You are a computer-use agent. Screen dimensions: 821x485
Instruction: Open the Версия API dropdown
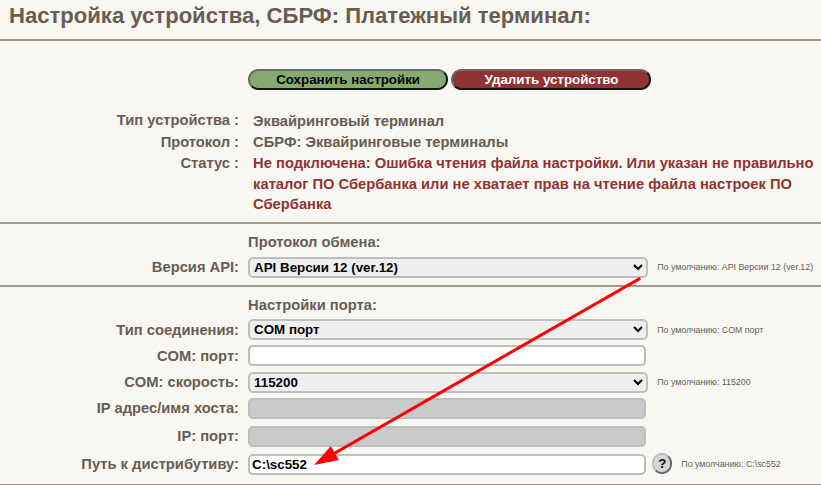click(x=448, y=268)
